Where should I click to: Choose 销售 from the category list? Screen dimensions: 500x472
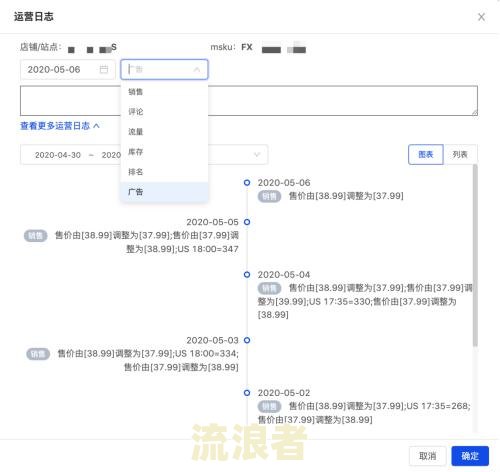tap(164, 92)
